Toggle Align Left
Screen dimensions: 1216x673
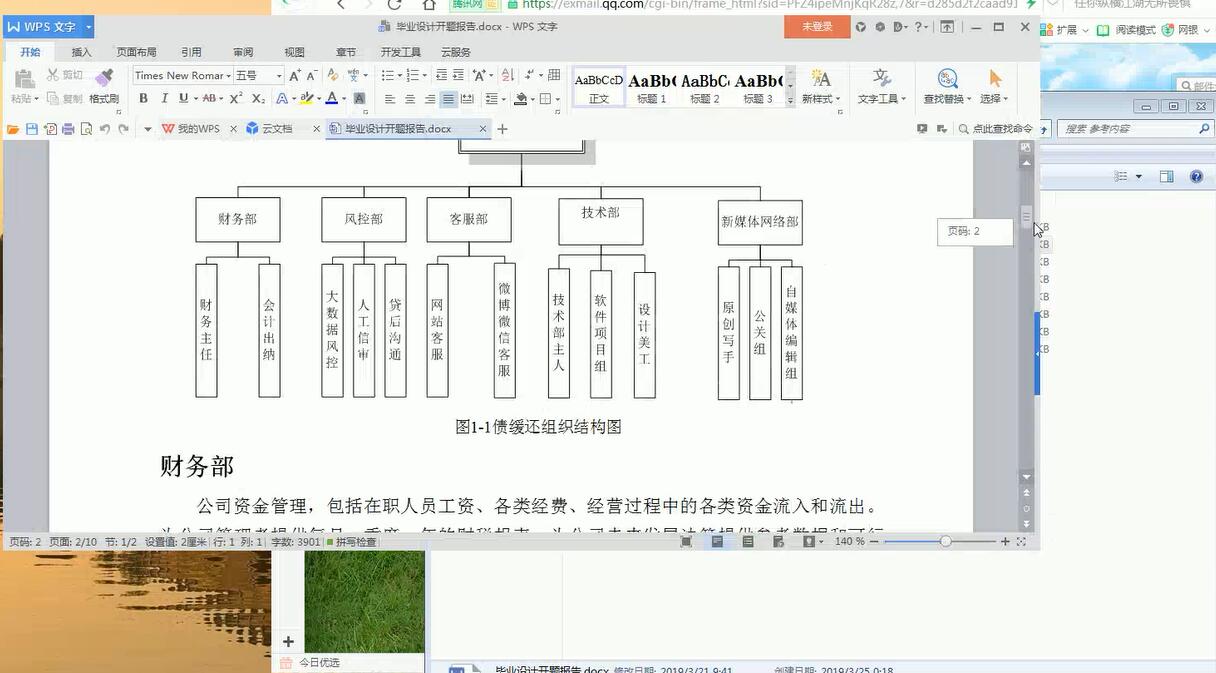[390, 99]
